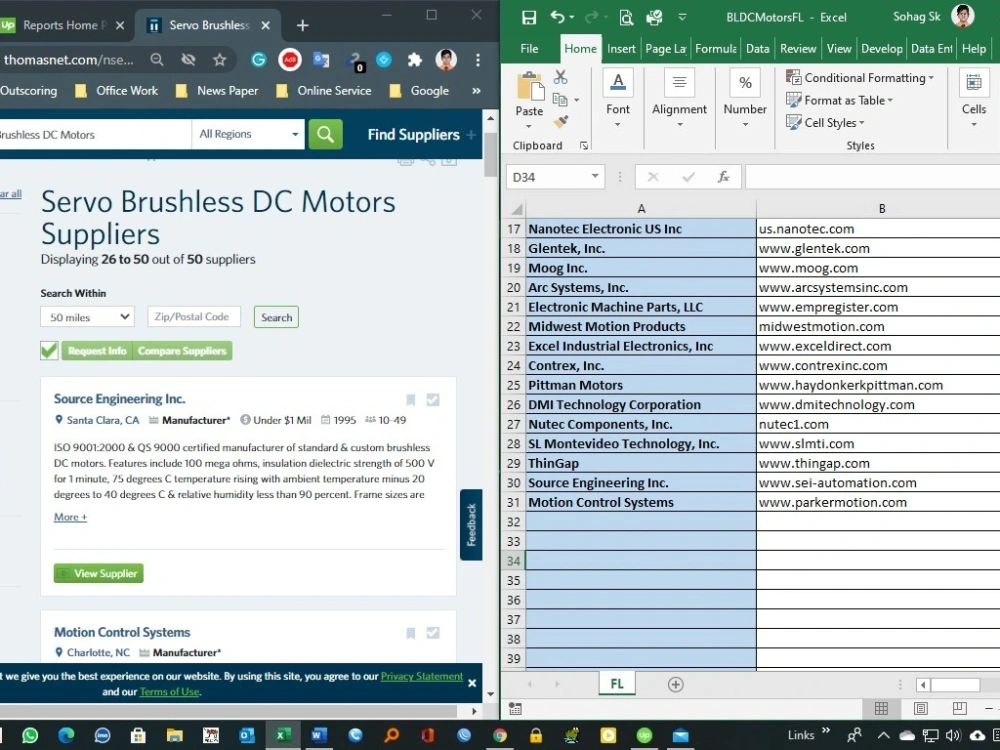Check the Motion Control Systems compare checkbox
Viewport: 1000px width, 750px height.
tap(433, 633)
